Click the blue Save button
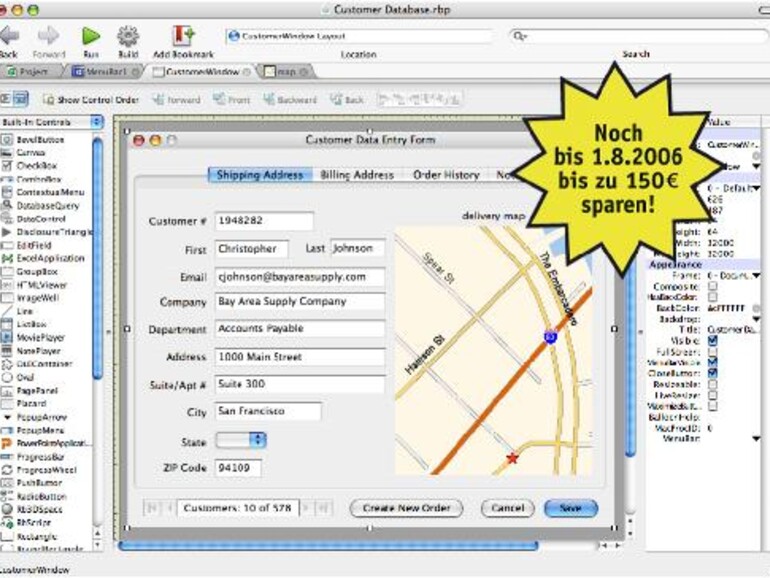 tap(571, 508)
